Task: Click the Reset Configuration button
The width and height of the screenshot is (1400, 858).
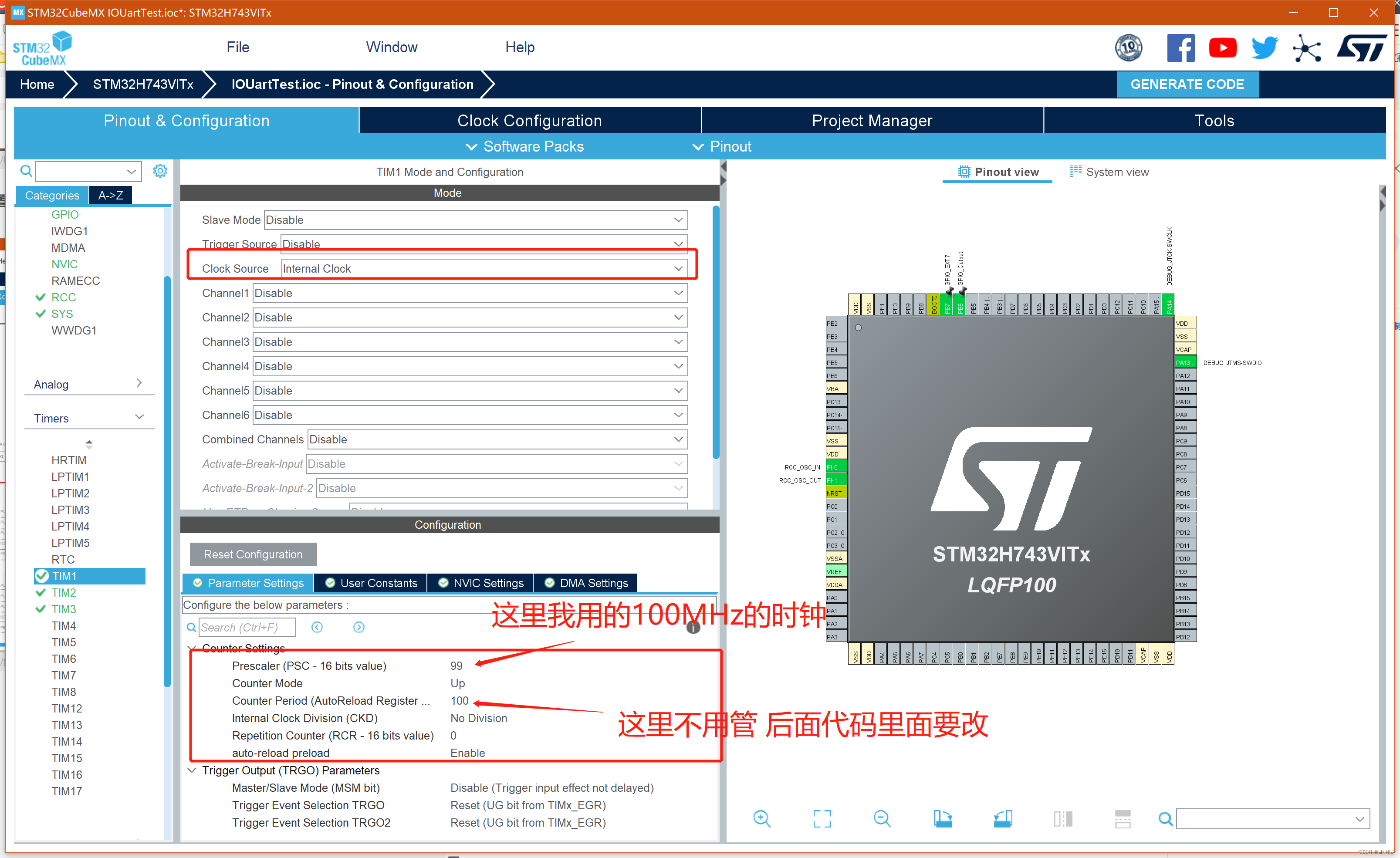Action: [253, 554]
